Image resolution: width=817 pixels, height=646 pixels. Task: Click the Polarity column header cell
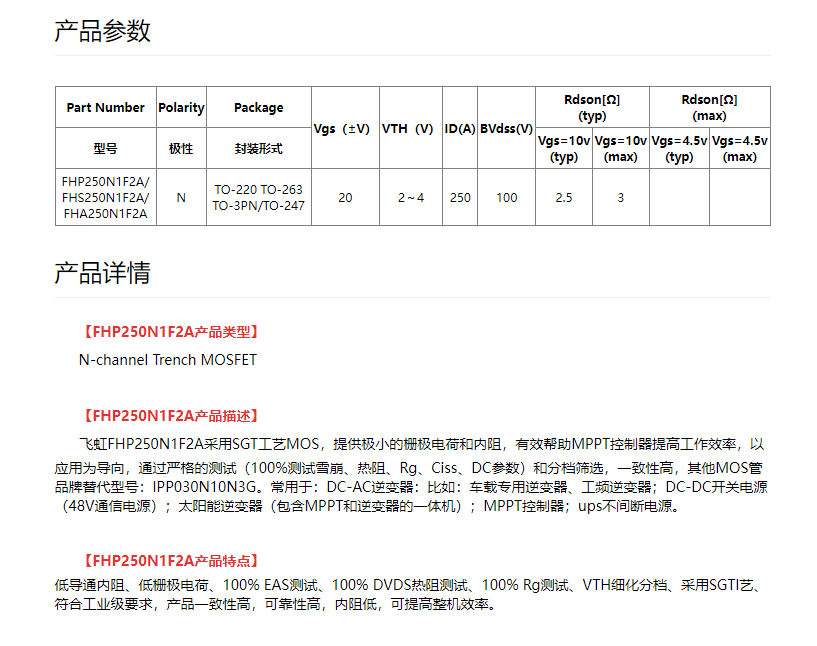(181, 107)
